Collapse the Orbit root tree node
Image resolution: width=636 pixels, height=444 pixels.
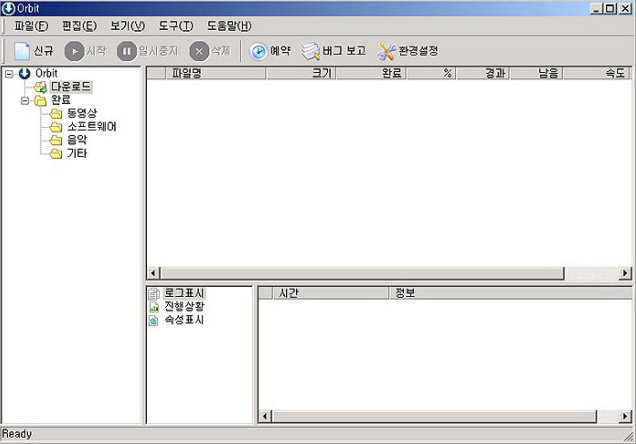point(9,74)
